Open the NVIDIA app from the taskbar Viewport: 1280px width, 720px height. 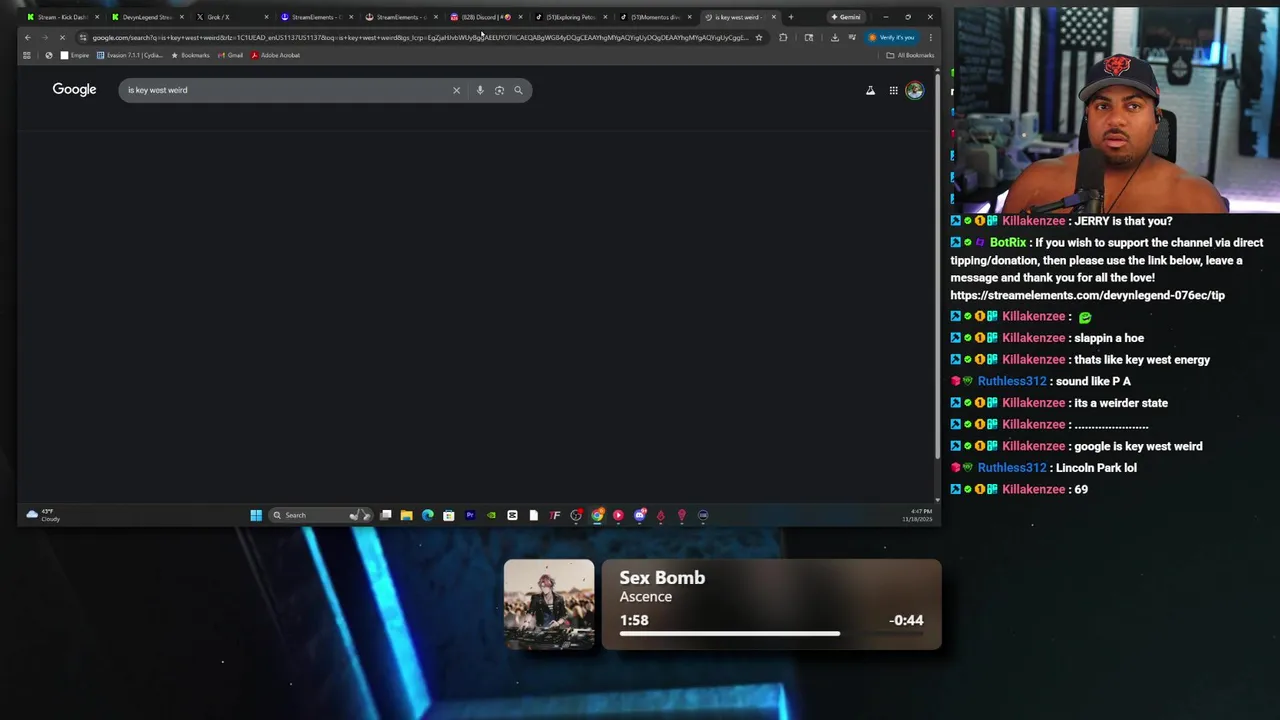pyautogui.click(x=491, y=515)
